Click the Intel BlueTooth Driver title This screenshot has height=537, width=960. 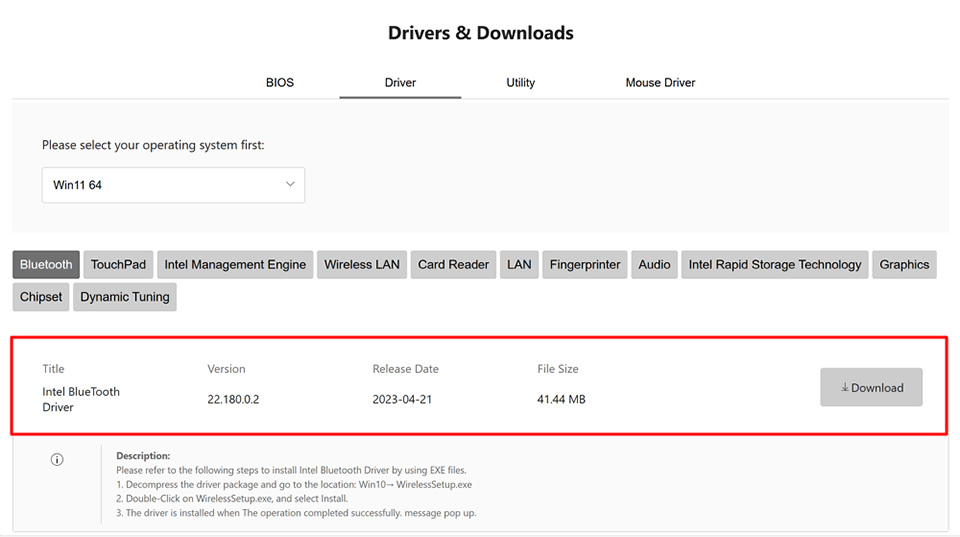pos(81,399)
